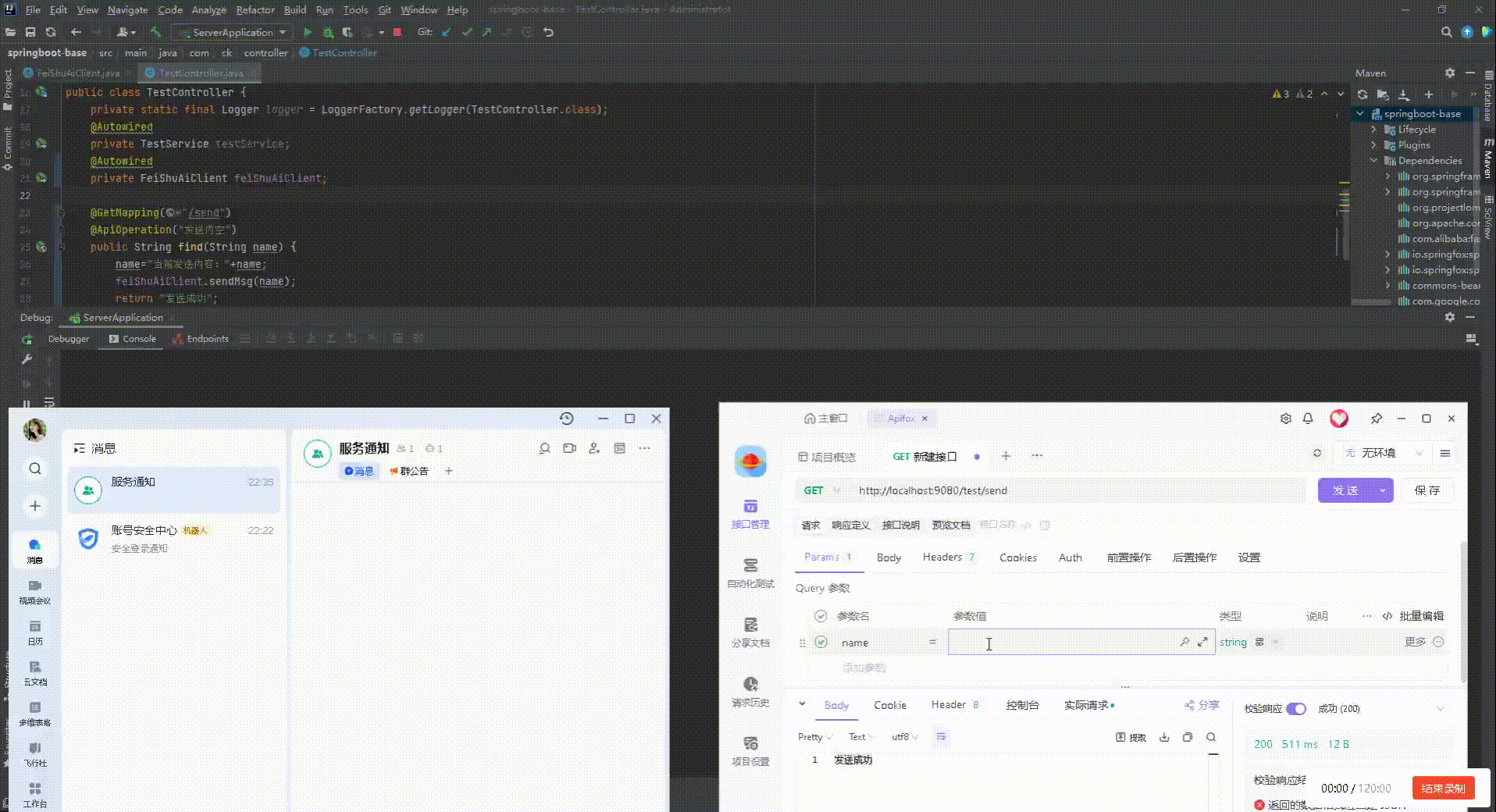Toggle the 校验响应 switch

point(1295,709)
